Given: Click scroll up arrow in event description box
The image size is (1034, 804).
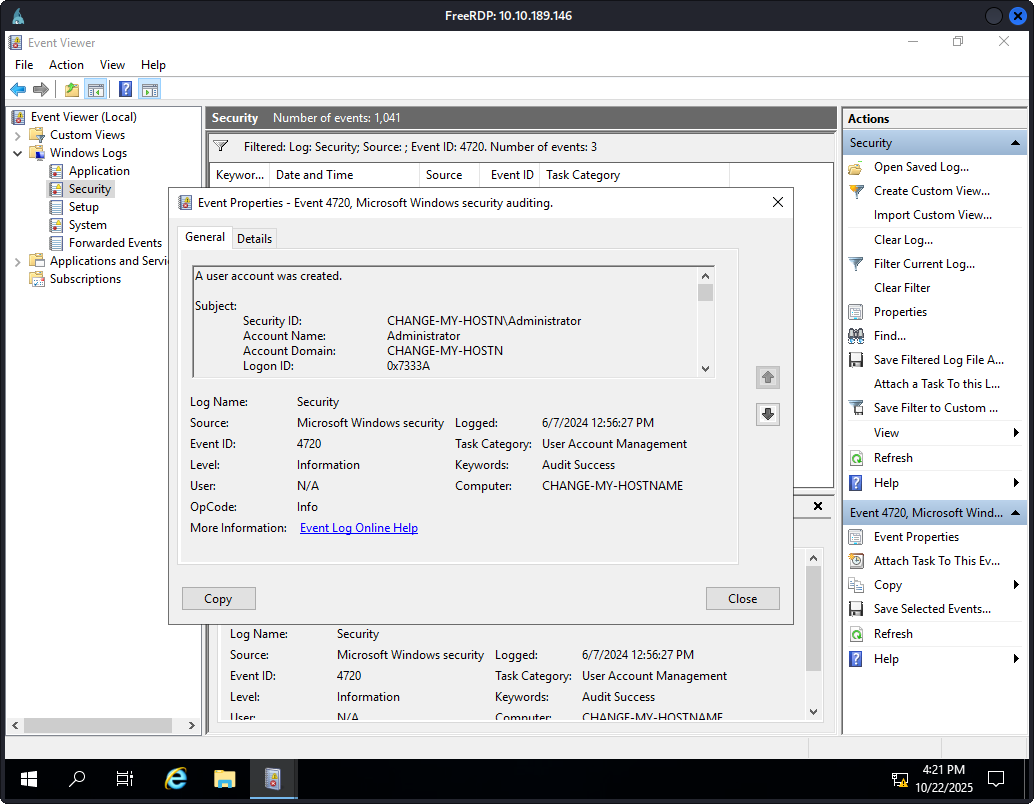Looking at the screenshot, I should [706, 276].
